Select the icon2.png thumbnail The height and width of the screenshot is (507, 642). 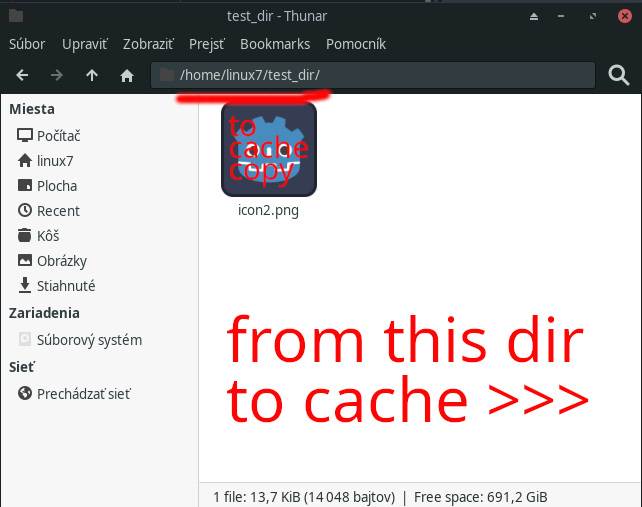tap(269, 149)
